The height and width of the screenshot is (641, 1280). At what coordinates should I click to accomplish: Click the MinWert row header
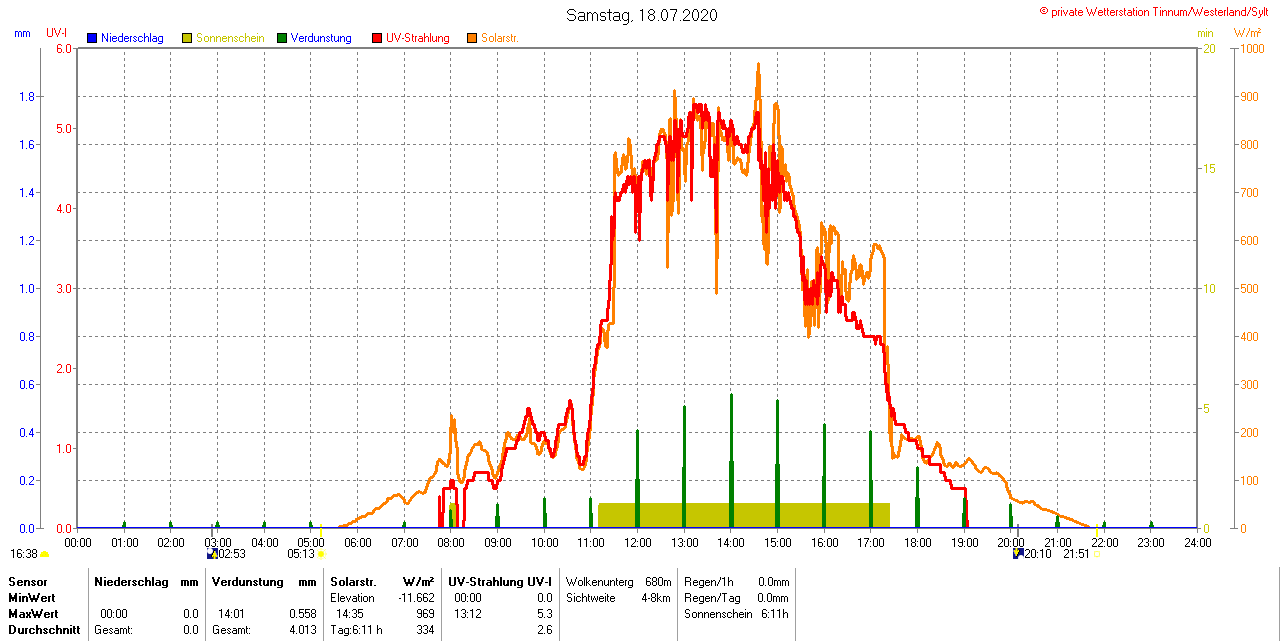pos(33,598)
